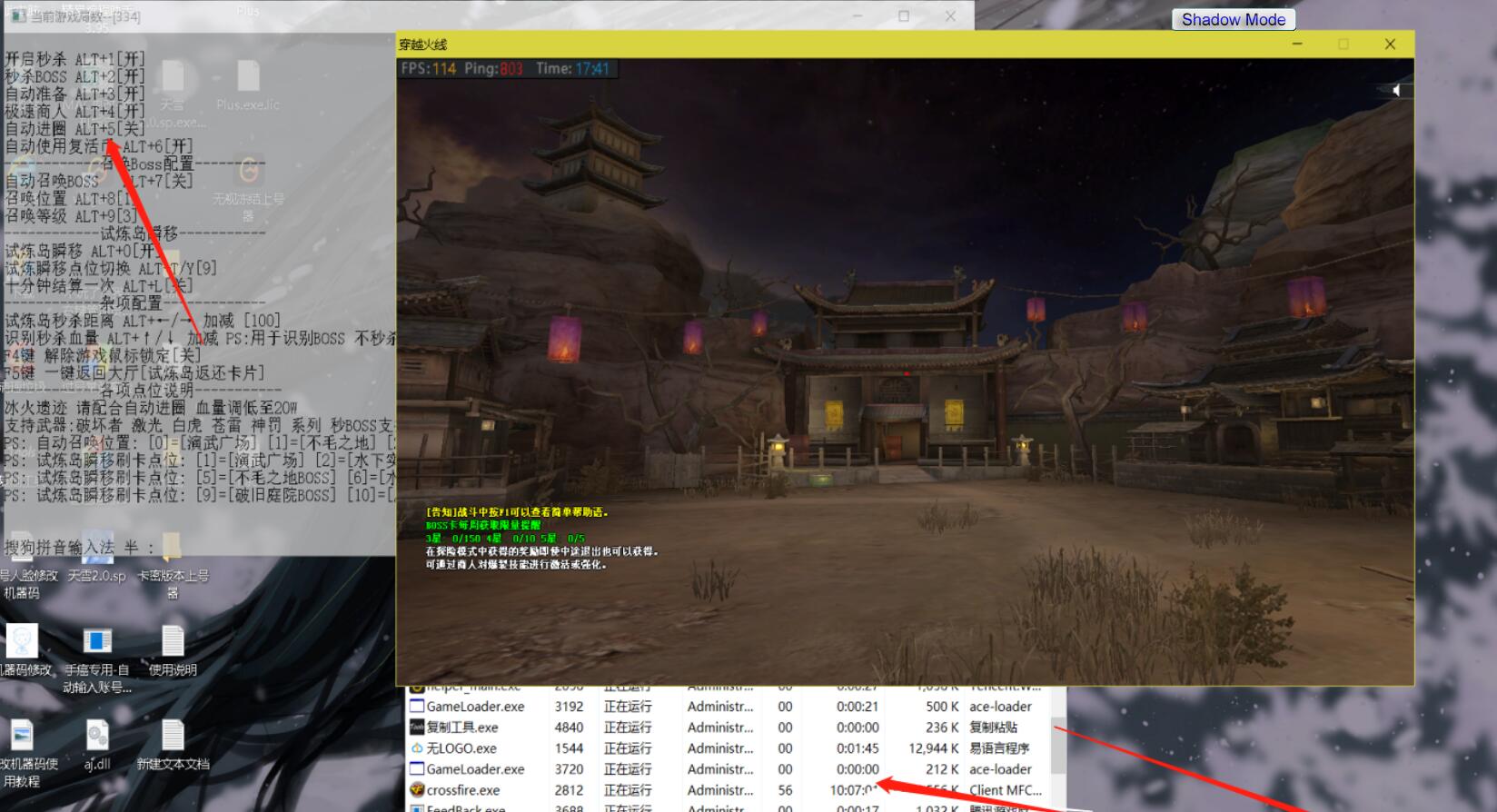Open the 卡密版本上号器 folder
This screenshot has width=1497, height=812.
click(x=172, y=548)
